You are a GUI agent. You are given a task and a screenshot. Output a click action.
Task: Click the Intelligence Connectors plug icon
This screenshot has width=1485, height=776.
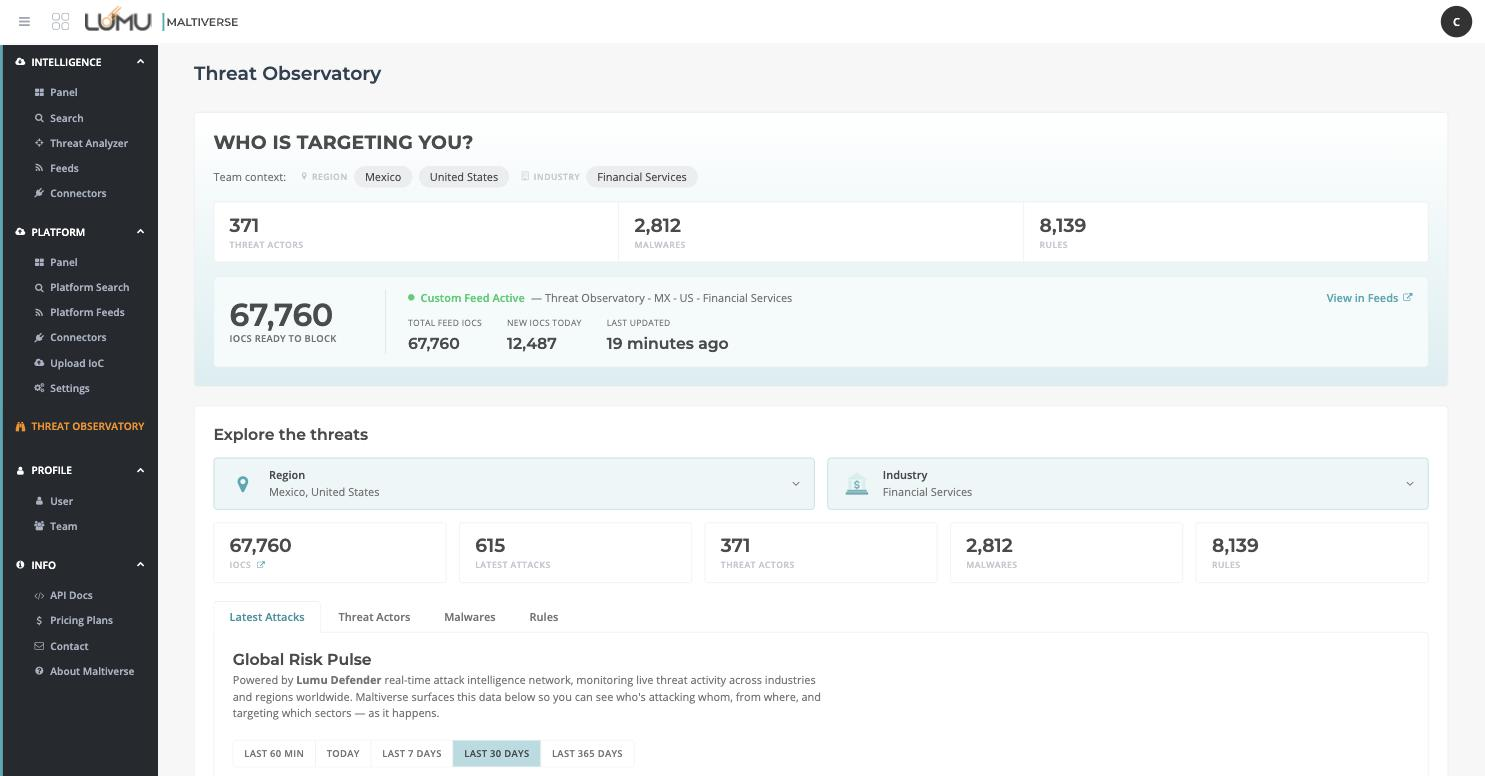tap(39, 193)
